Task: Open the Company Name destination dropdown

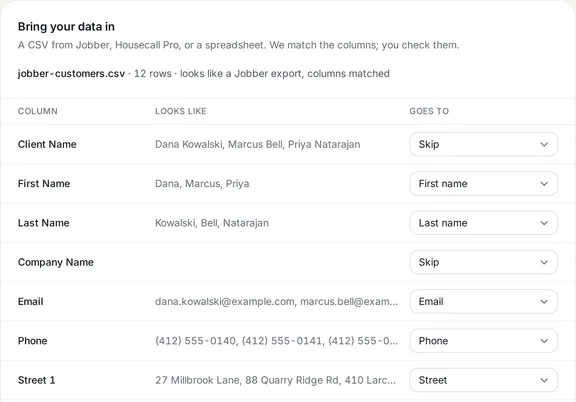Action: coord(483,262)
